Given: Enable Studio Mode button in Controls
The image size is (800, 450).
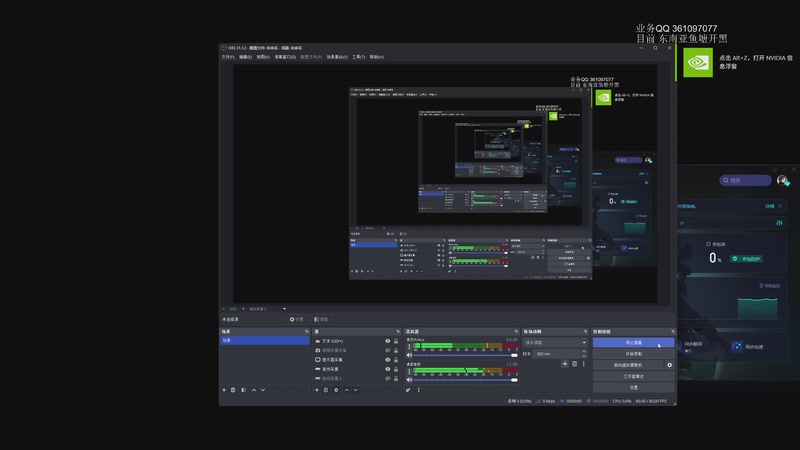Looking at the screenshot, I should pos(634,376).
